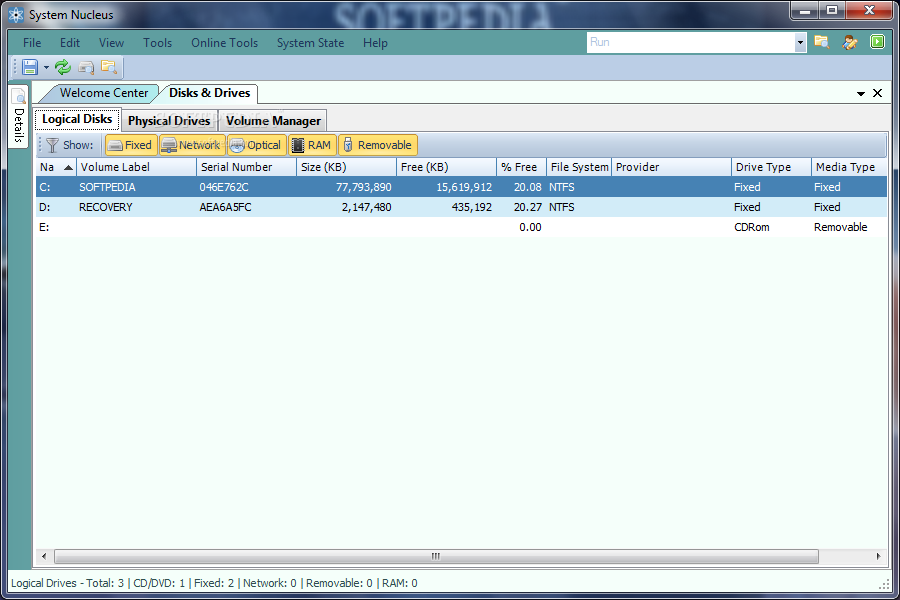Sort by % Free column header
Viewport: 900px width, 600px height.
coord(522,167)
